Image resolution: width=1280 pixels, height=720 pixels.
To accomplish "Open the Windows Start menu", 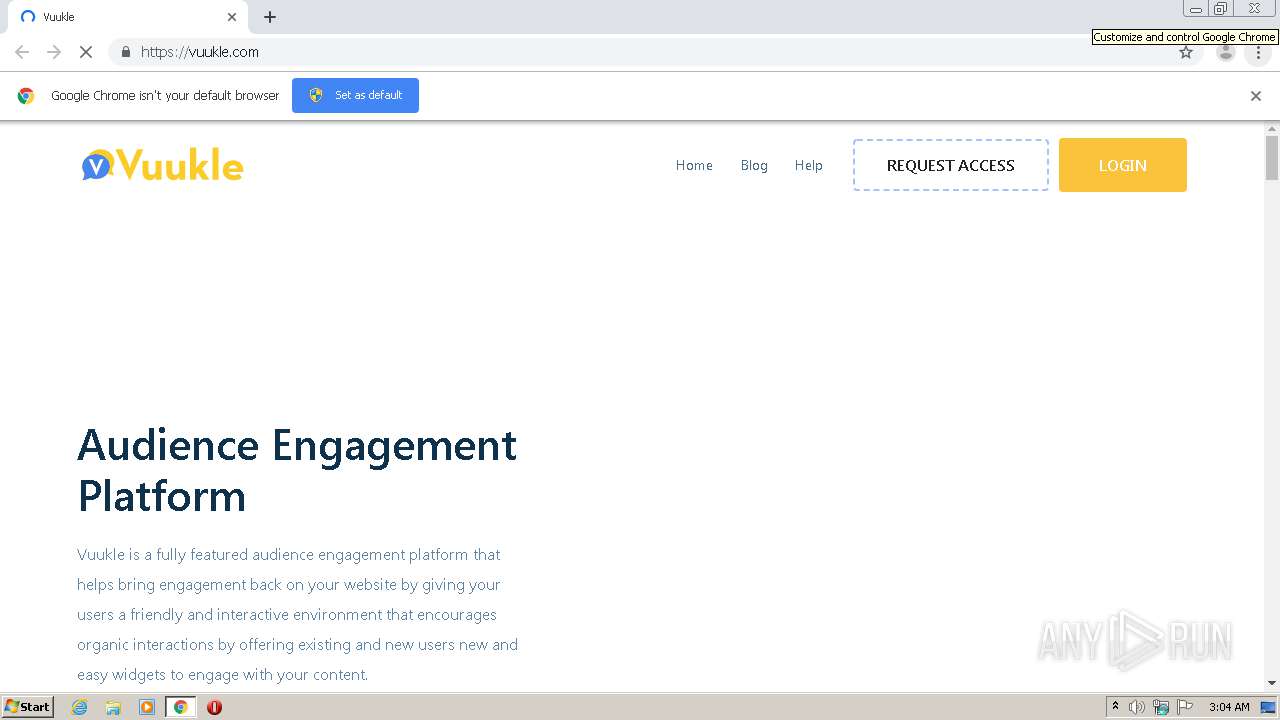I will [x=28, y=707].
